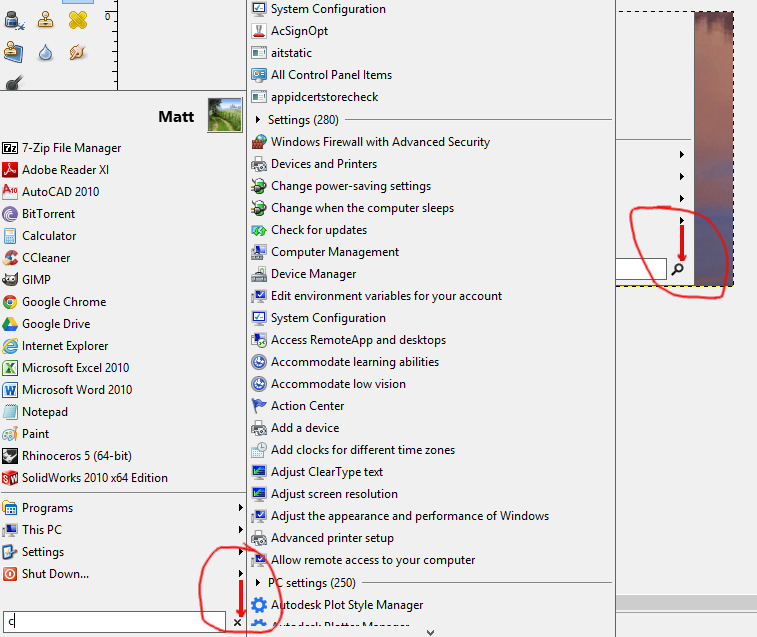
Task: Open Device Manager from the search results
Action: [x=313, y=274]
